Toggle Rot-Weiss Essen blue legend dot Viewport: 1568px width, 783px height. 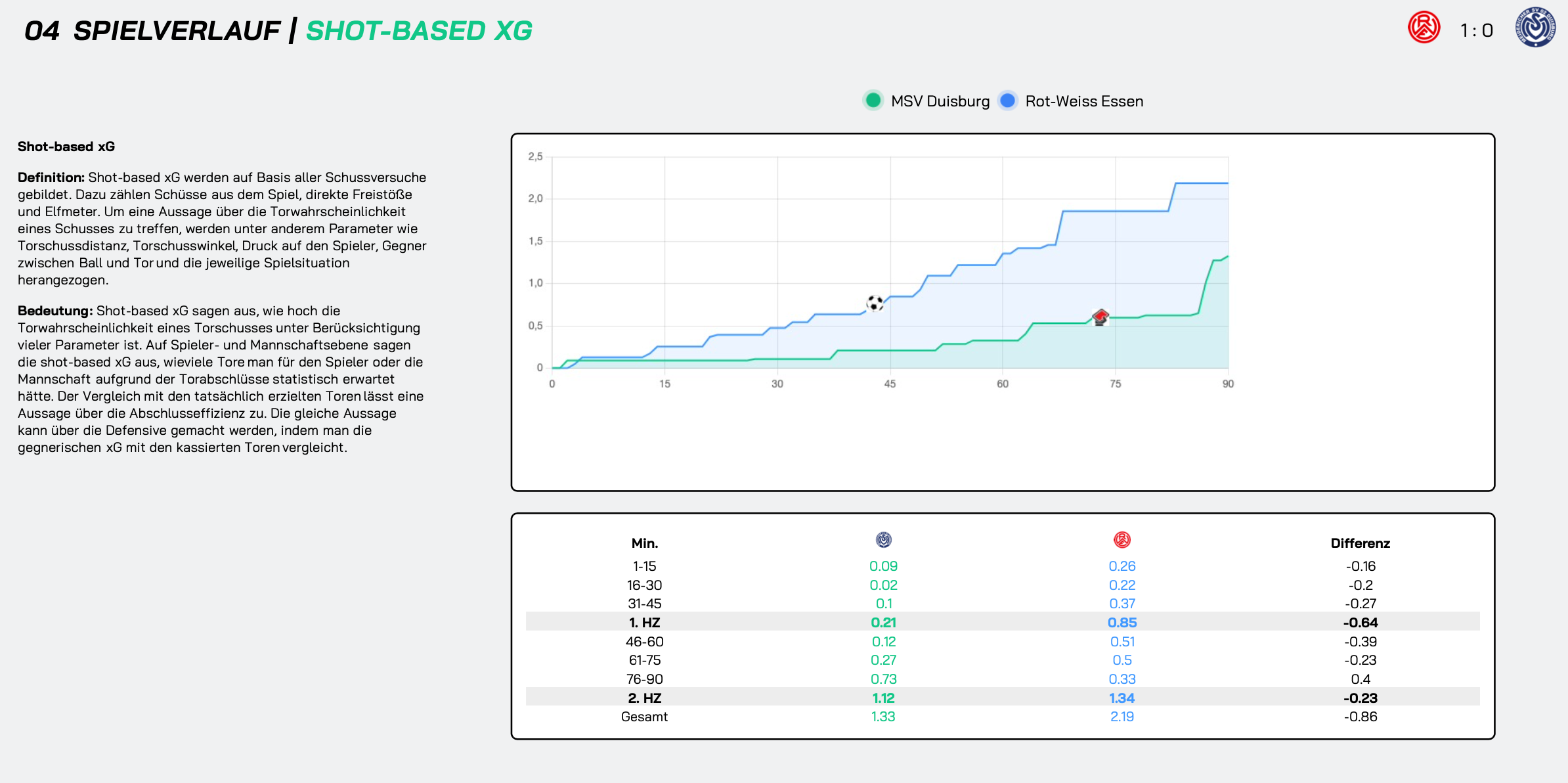(1007, 101)
